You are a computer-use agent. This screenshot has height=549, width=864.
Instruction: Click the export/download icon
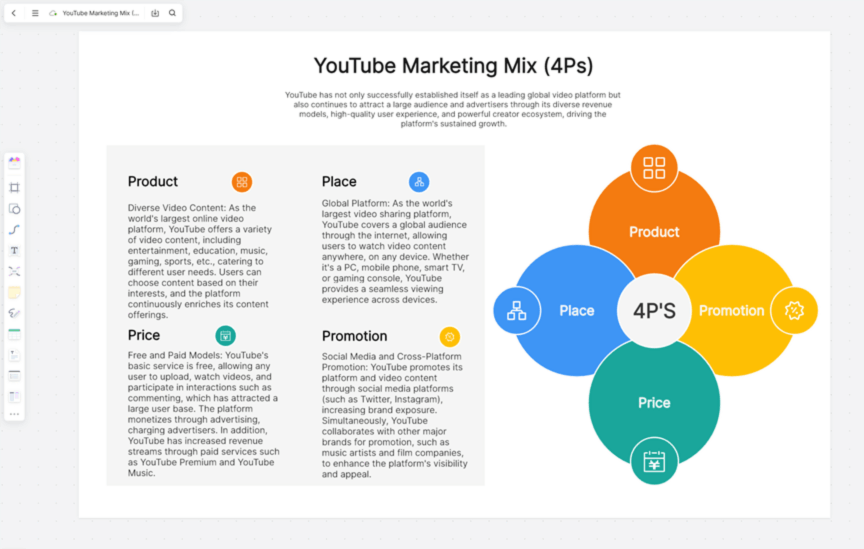tap(155, 13)
